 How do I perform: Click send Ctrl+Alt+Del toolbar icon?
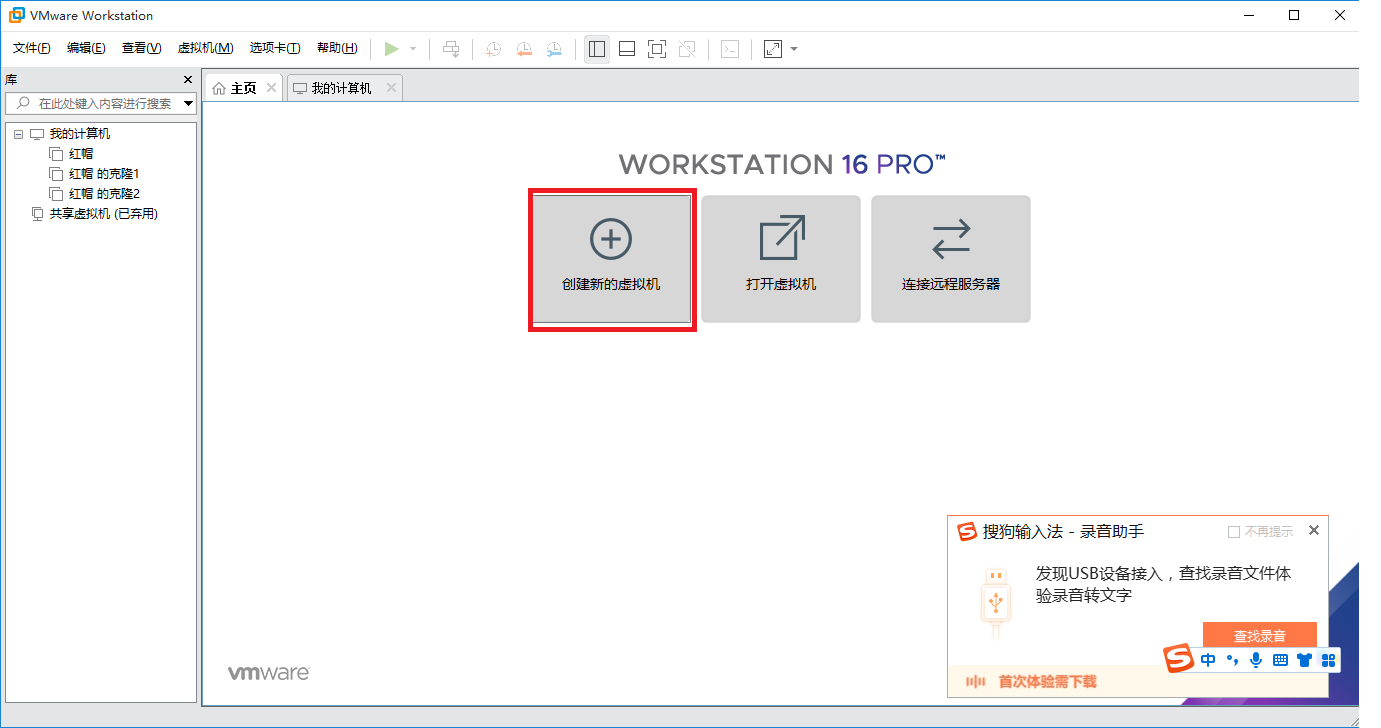451,49
